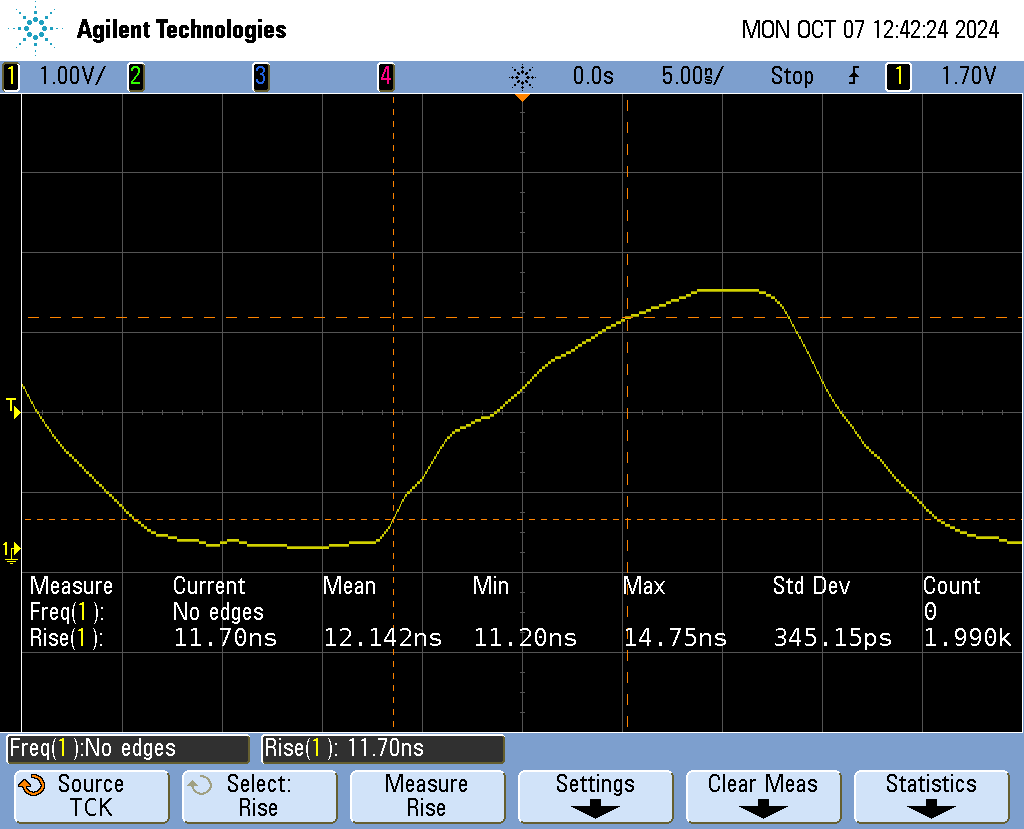Click the rising edge trigger slope icon
The width and height of the screenshot is (1024, 829).
[x=853, y=76]
